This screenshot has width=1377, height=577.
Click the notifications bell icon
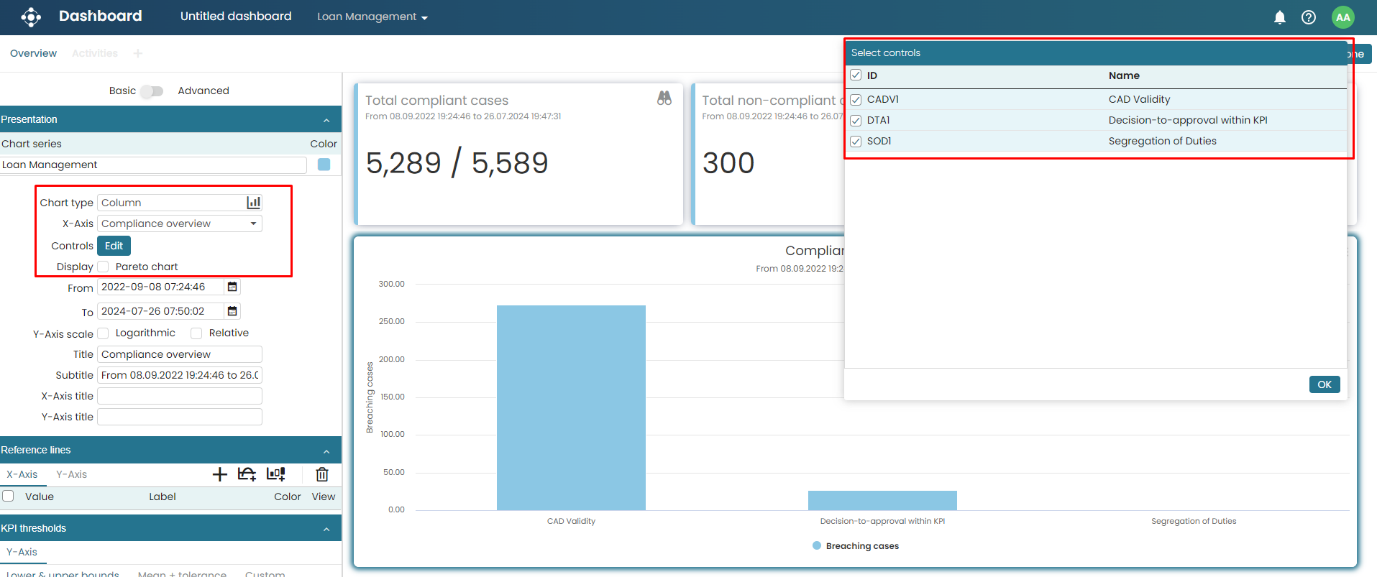1279,17
